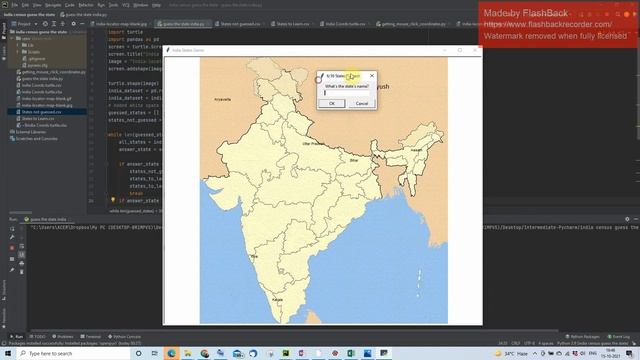Open the Window menu

click(x=140, y=5)
